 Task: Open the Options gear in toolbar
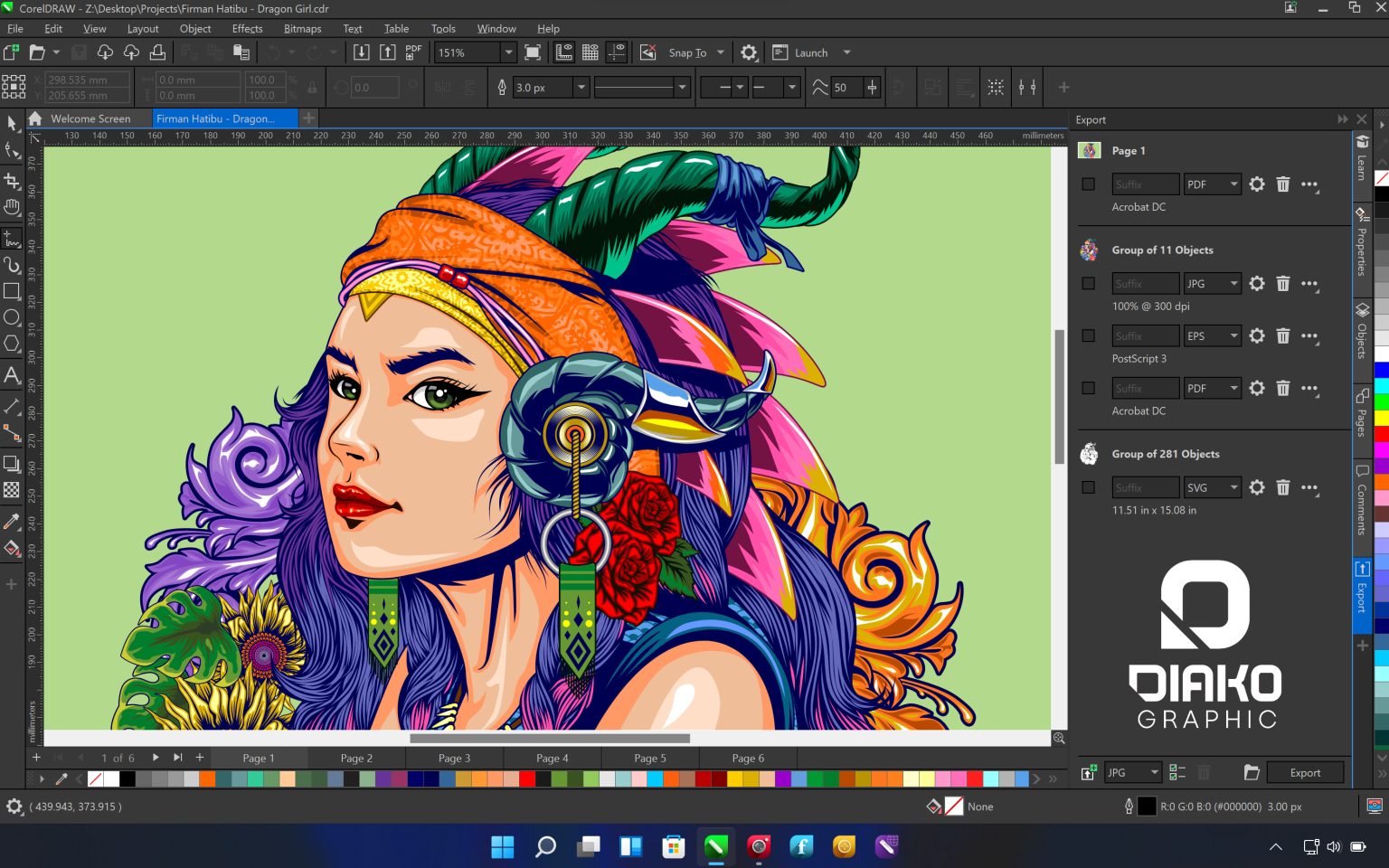click(749, 52)
